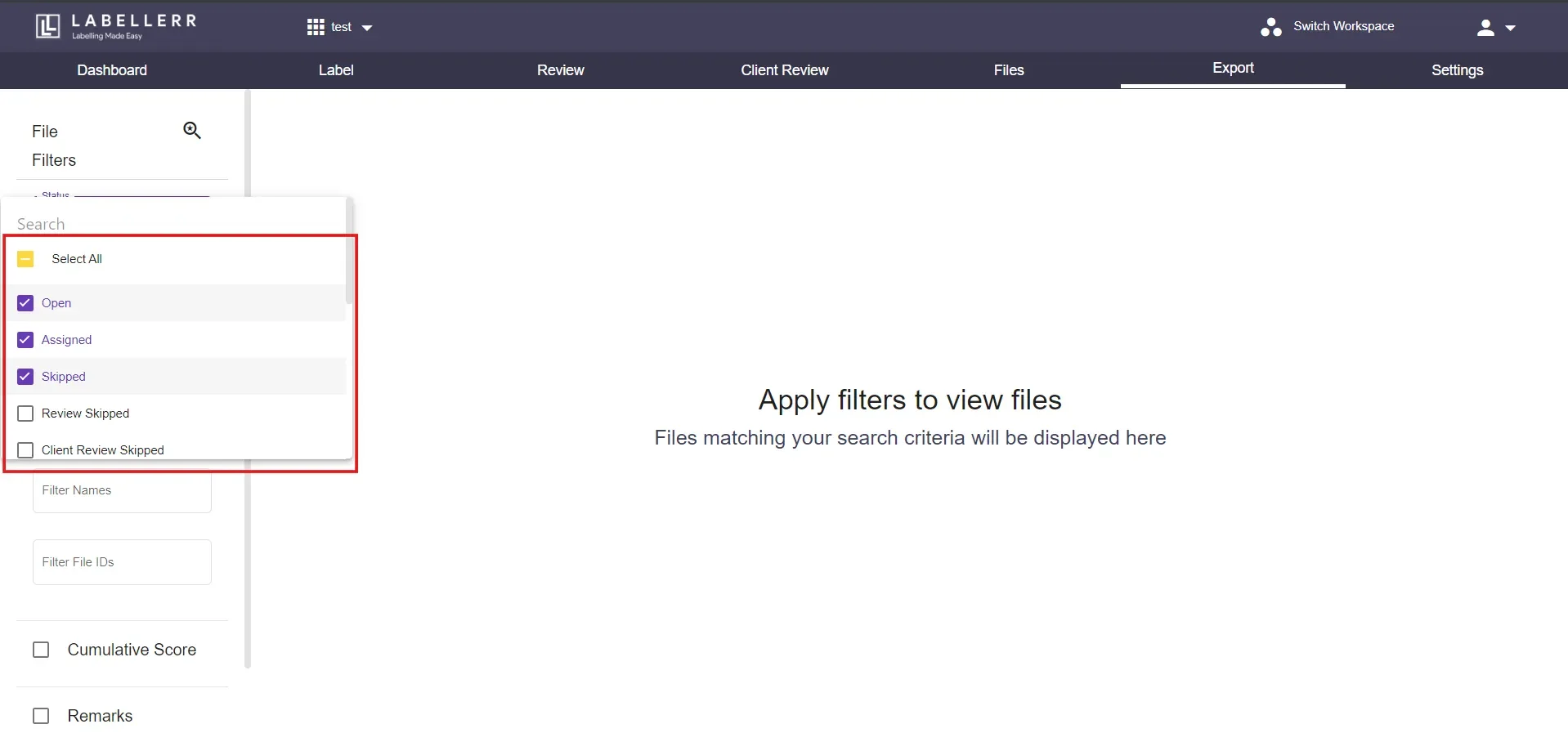This screenshot has height=742, width=1568.
Task: Expand the test project dropdown arrow
Action: [x=367, y=28]
